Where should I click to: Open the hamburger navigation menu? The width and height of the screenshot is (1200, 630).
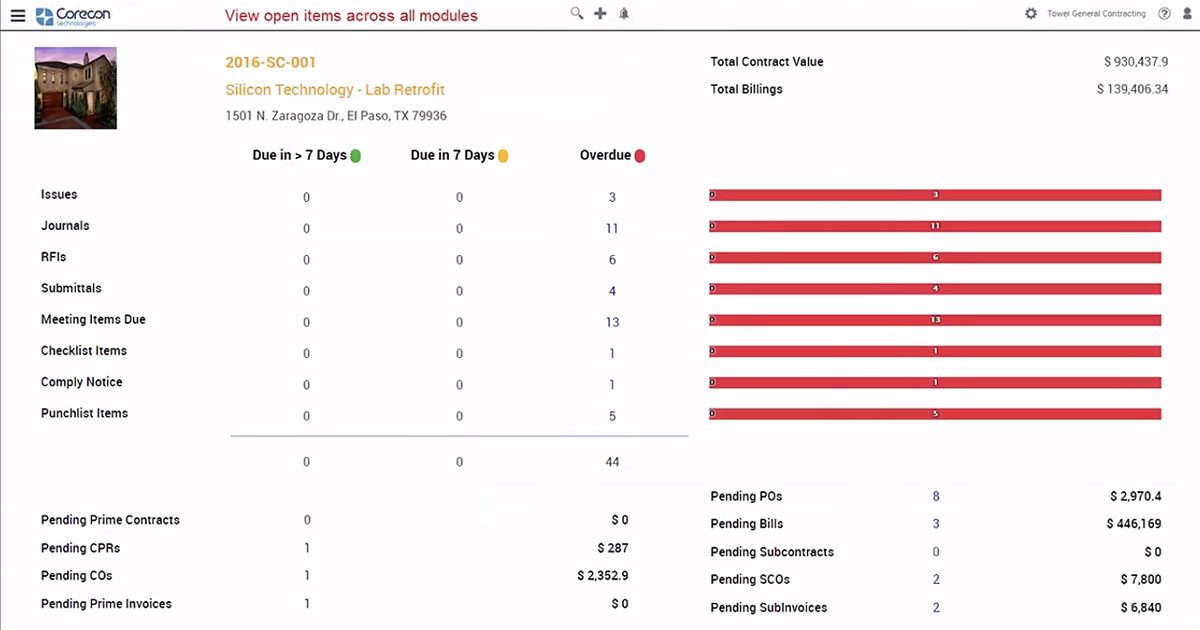point(17,15)
